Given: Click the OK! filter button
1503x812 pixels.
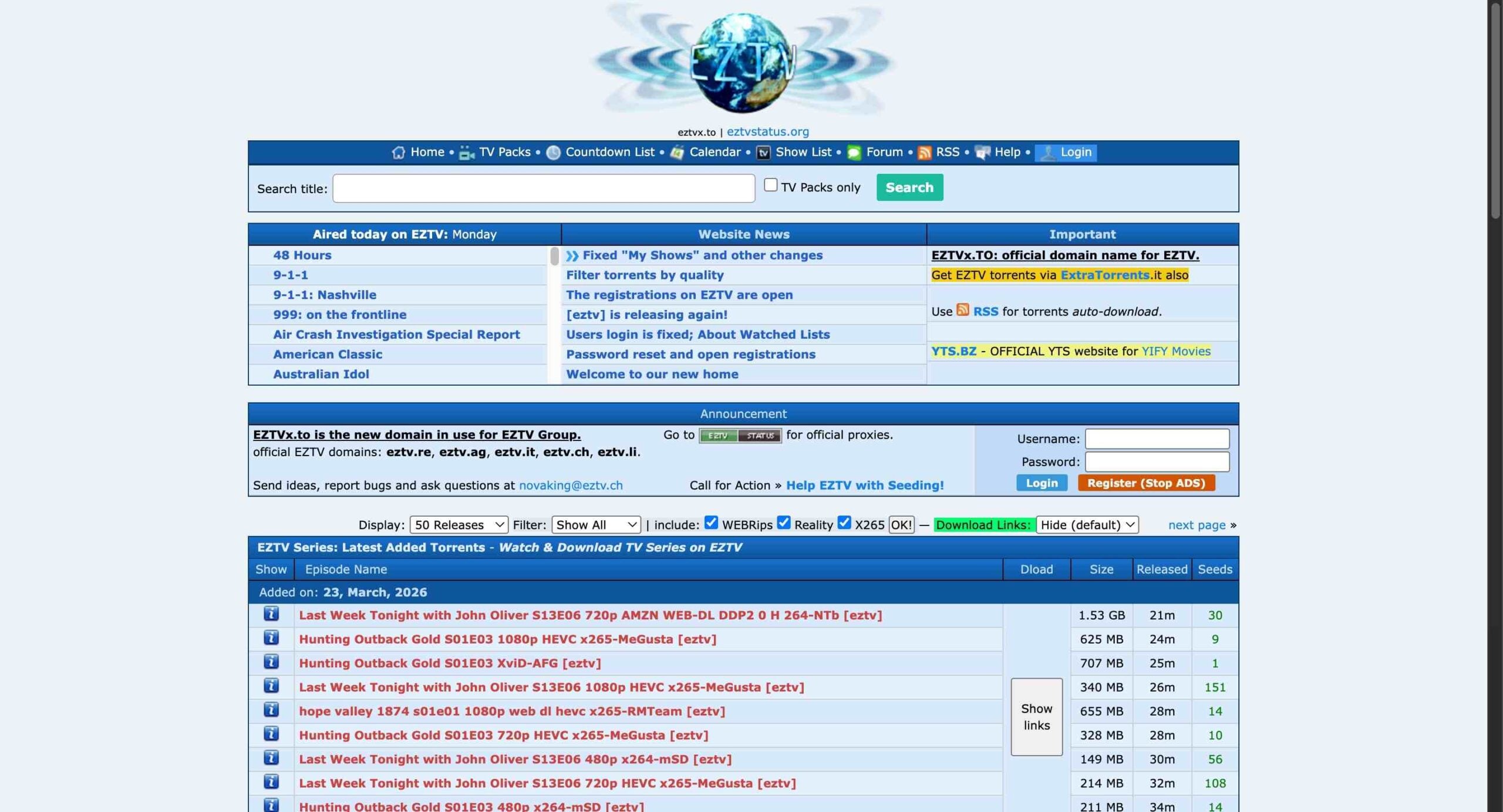Looking at the screenshot, I should pyautogui.click(x=901, y=525).
